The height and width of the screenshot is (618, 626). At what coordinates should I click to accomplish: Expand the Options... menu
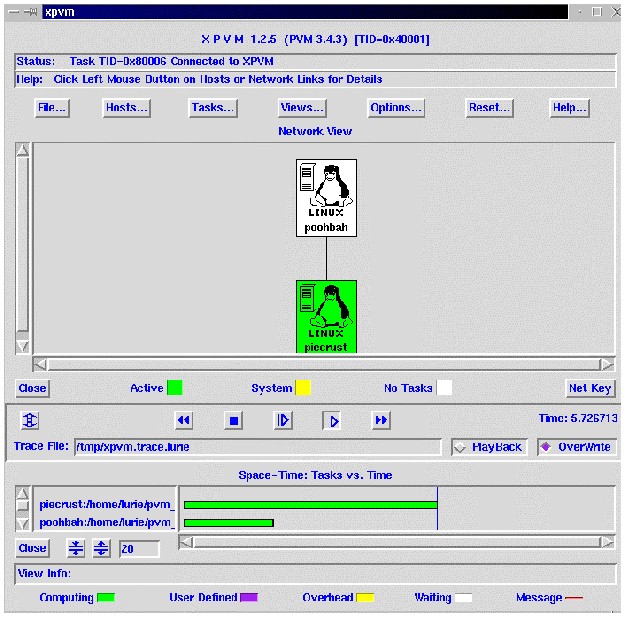point(396,108)
